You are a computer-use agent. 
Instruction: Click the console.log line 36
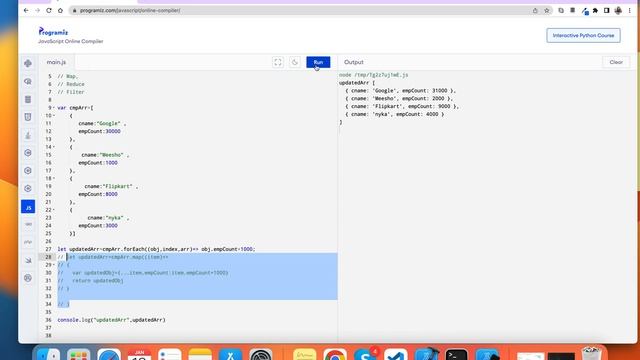pyautogui.click(x=111, y=320)
